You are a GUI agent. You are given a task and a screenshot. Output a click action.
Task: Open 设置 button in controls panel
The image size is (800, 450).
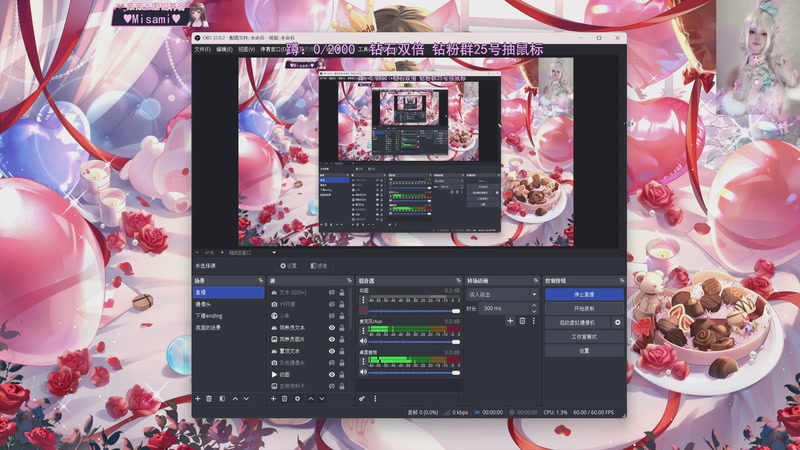(584, 351)
